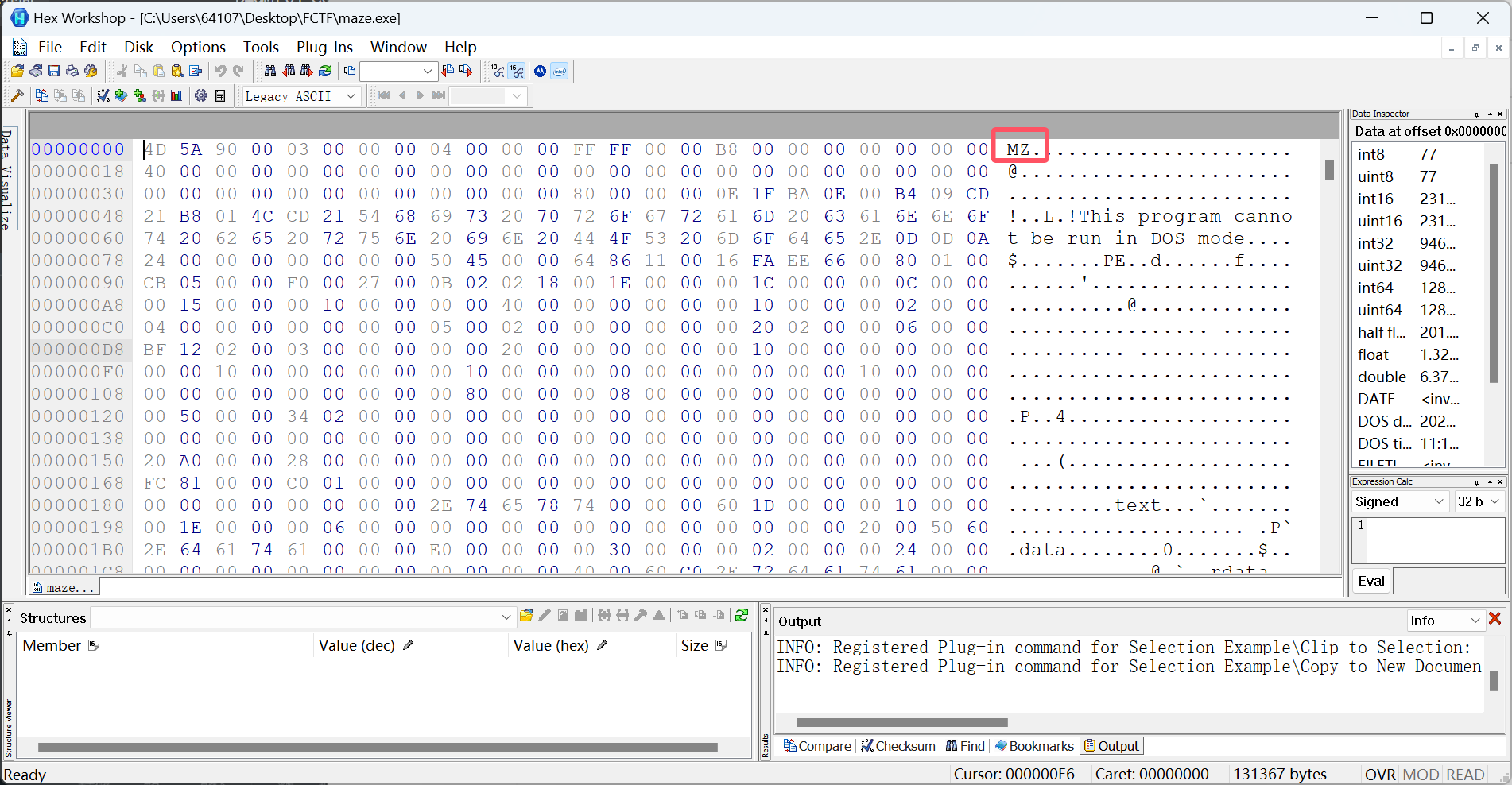Select the maze document tab
Screen dimensions: 1512x785
tap(64, 587)
